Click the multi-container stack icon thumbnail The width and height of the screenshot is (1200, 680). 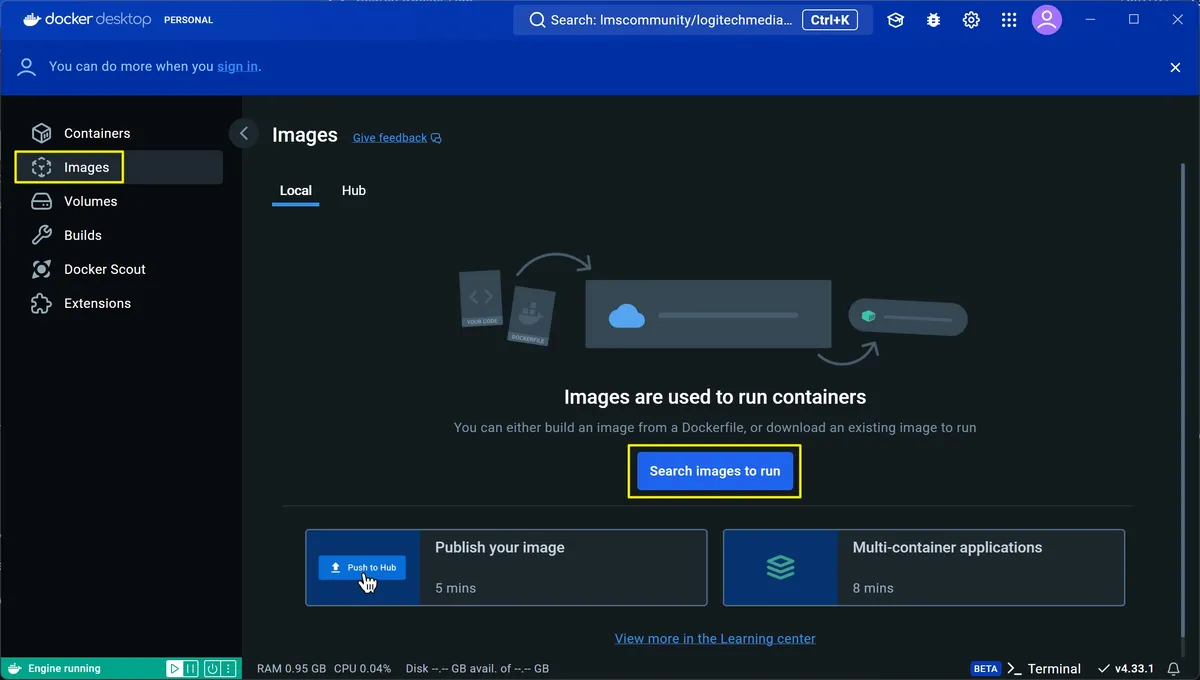click(780, 567)
